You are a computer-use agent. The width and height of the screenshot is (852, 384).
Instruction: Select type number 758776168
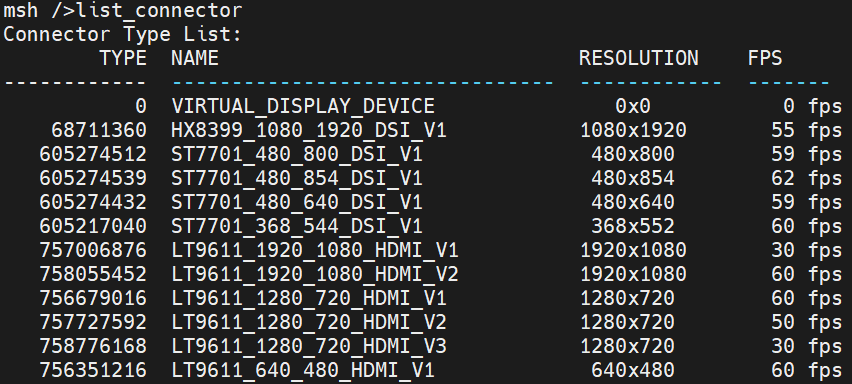coord(93,346)
